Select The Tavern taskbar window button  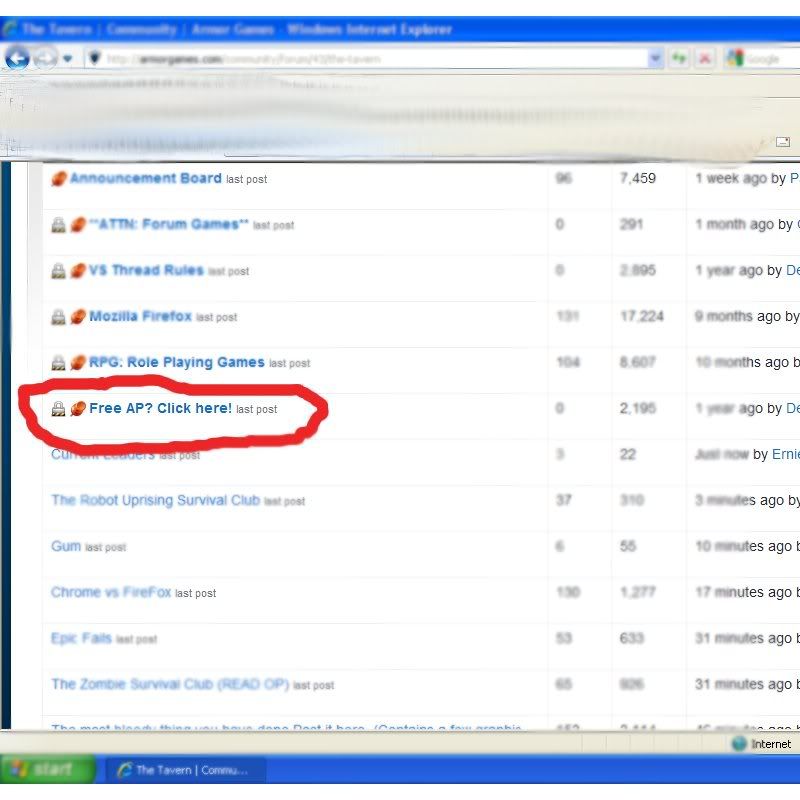pyautogui.click(x=186, y=770)
